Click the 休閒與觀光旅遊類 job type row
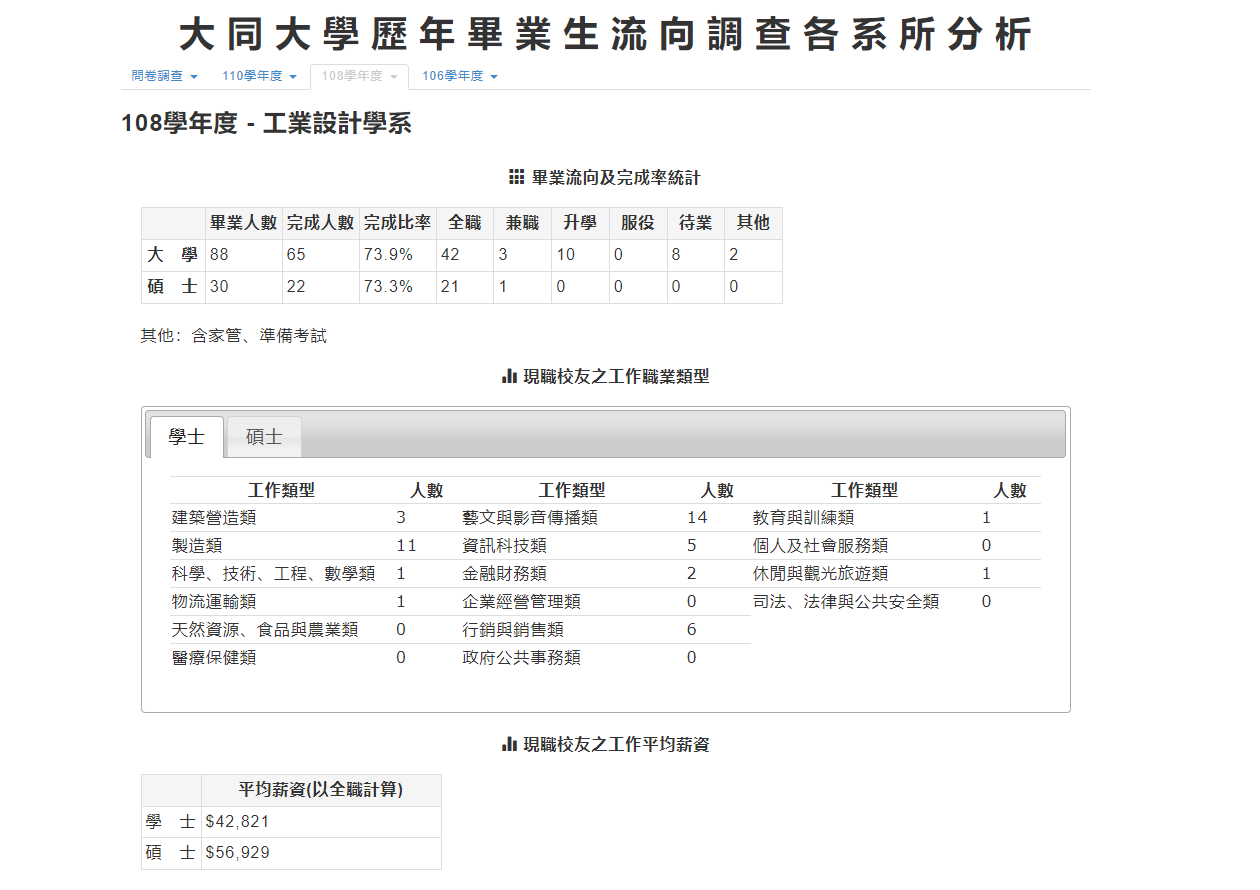This screenshot has width=1260, height=890. (896, 574)
